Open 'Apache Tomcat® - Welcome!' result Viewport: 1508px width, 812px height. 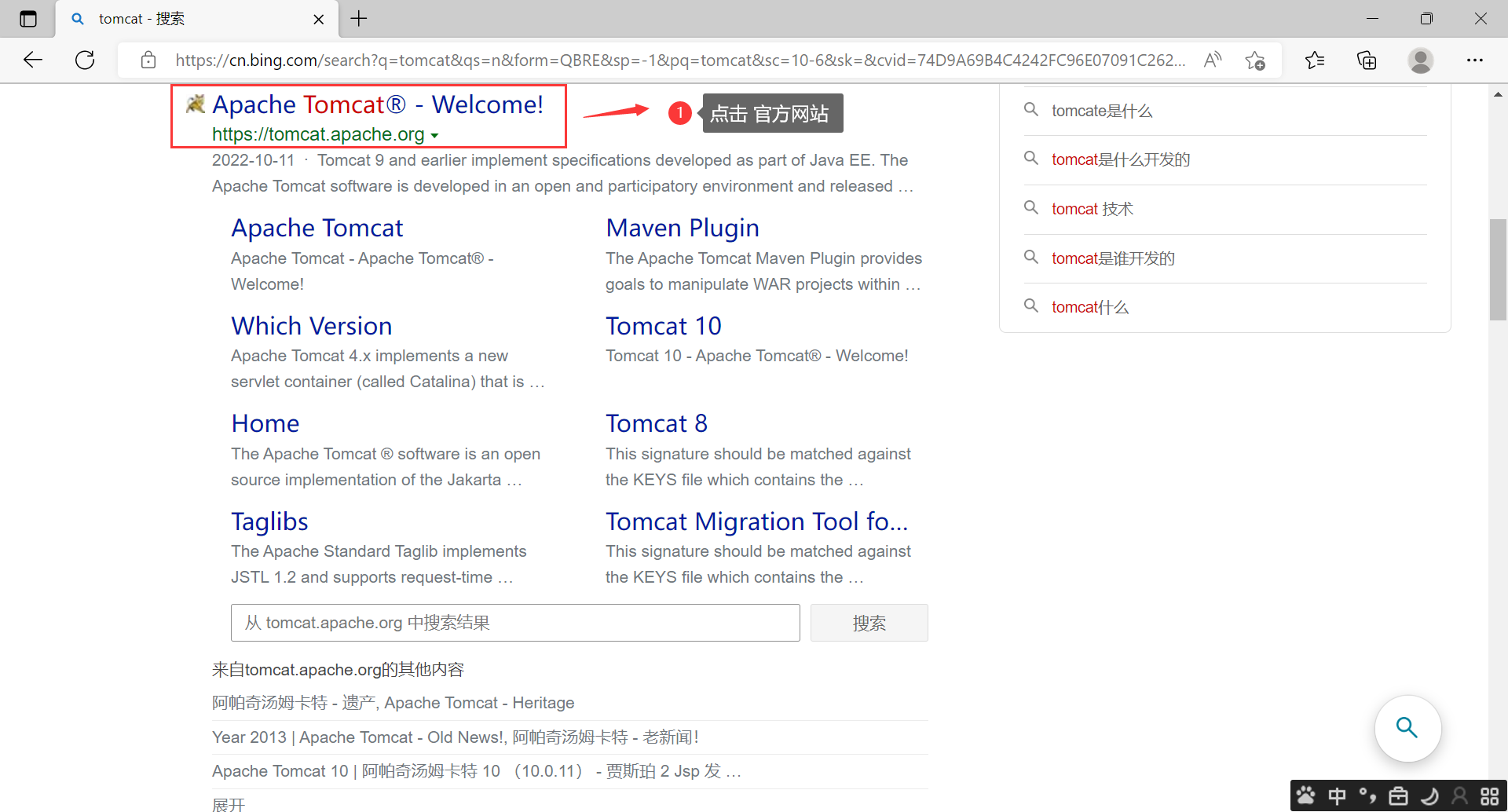[x=378, y=104]
